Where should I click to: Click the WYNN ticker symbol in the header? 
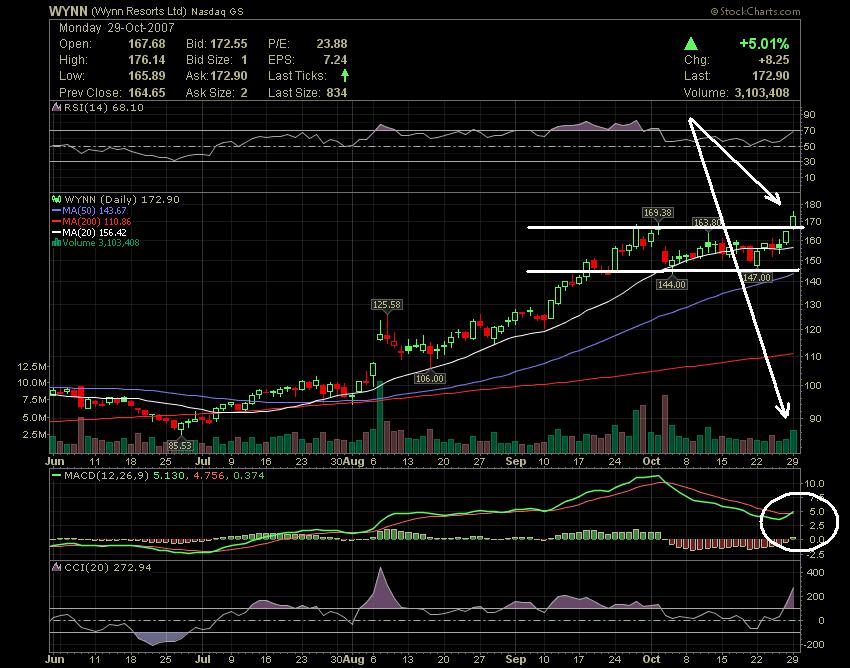click(68, 11)
